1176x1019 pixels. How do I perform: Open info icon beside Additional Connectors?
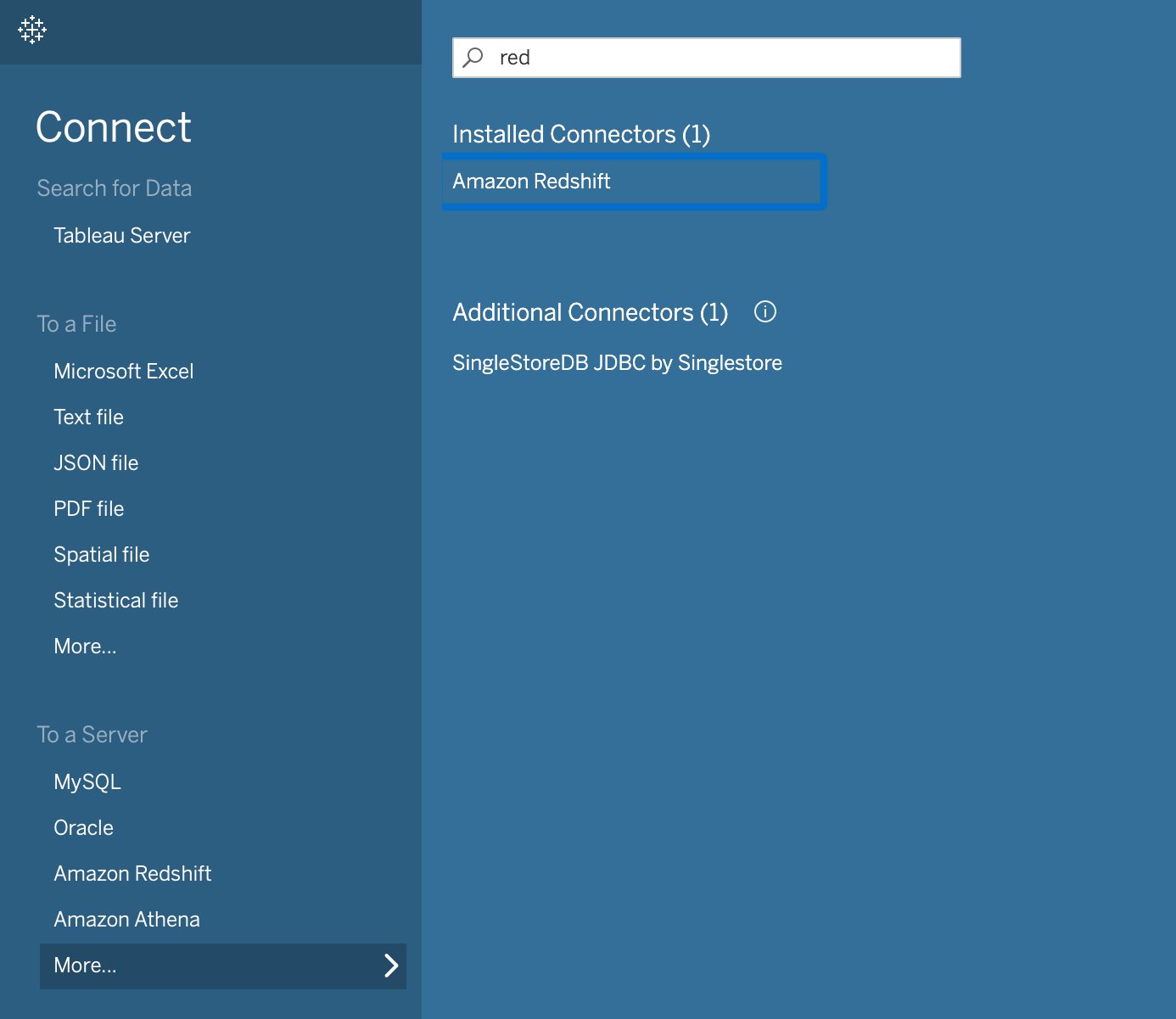(765, 311)
